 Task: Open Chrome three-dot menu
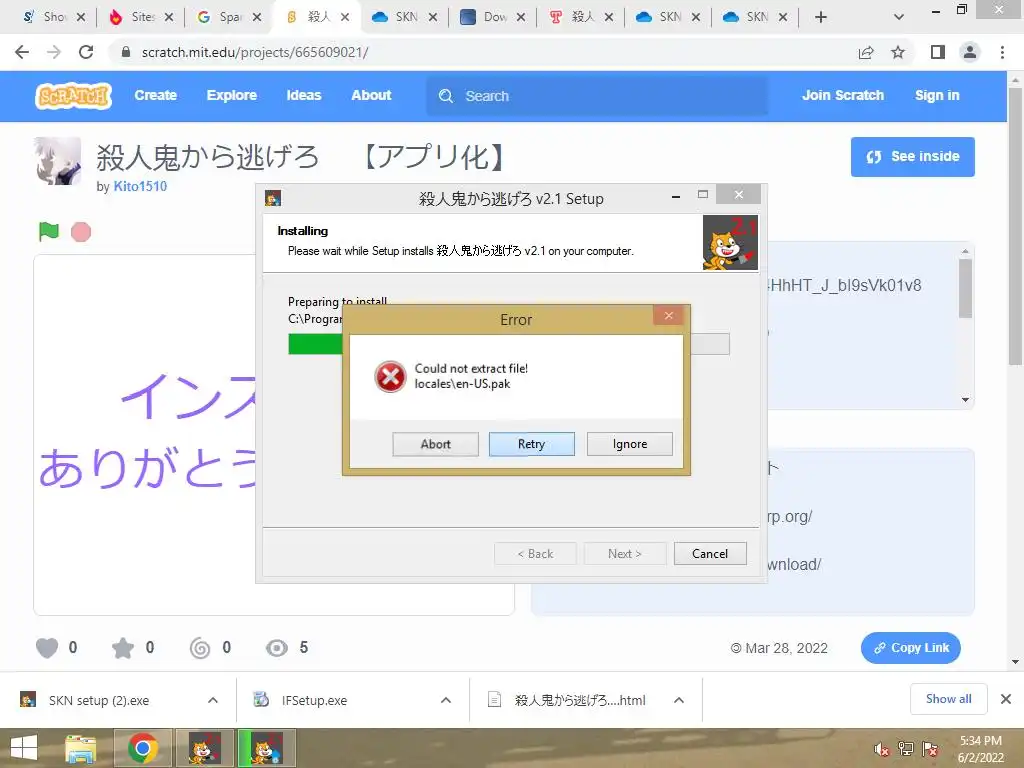1002,52
